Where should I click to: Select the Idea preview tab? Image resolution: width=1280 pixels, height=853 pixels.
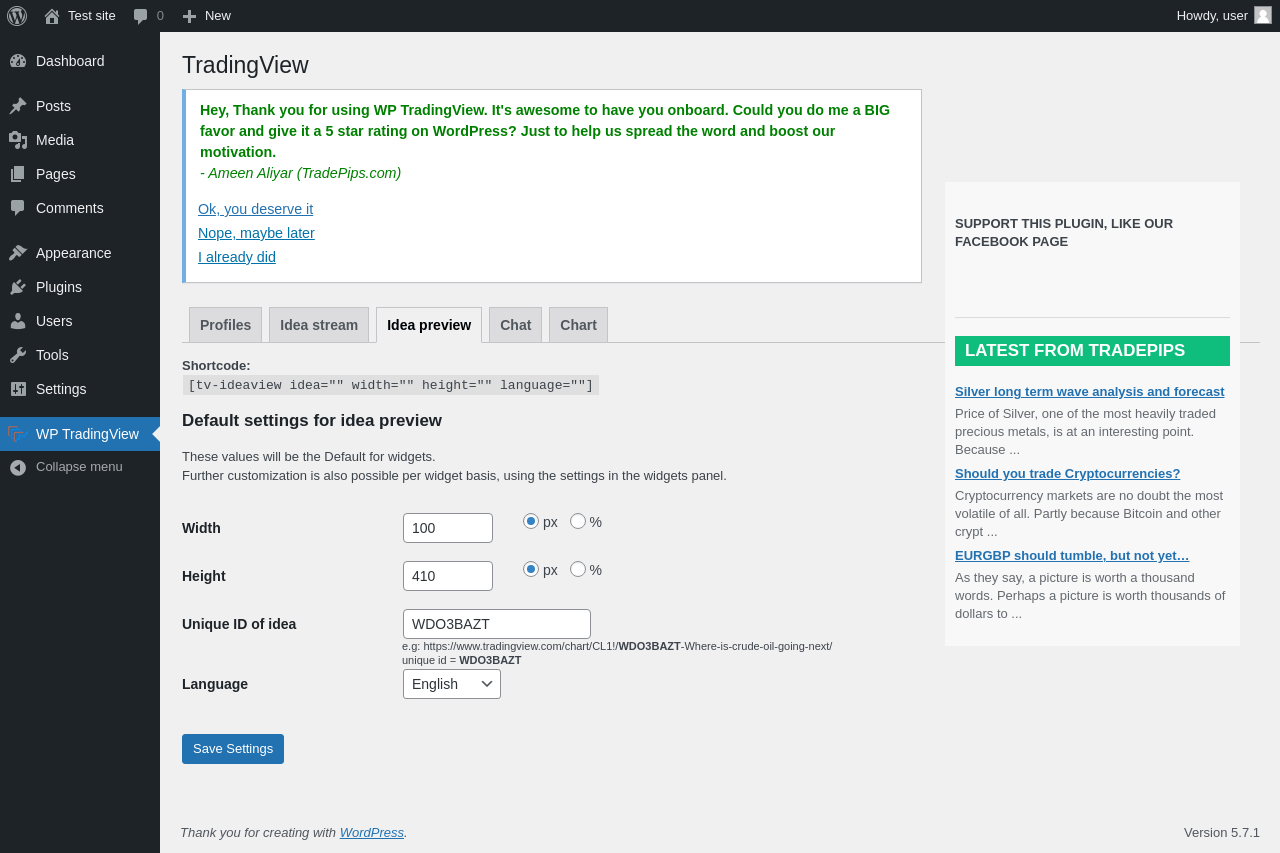click(x=429, y=325)
